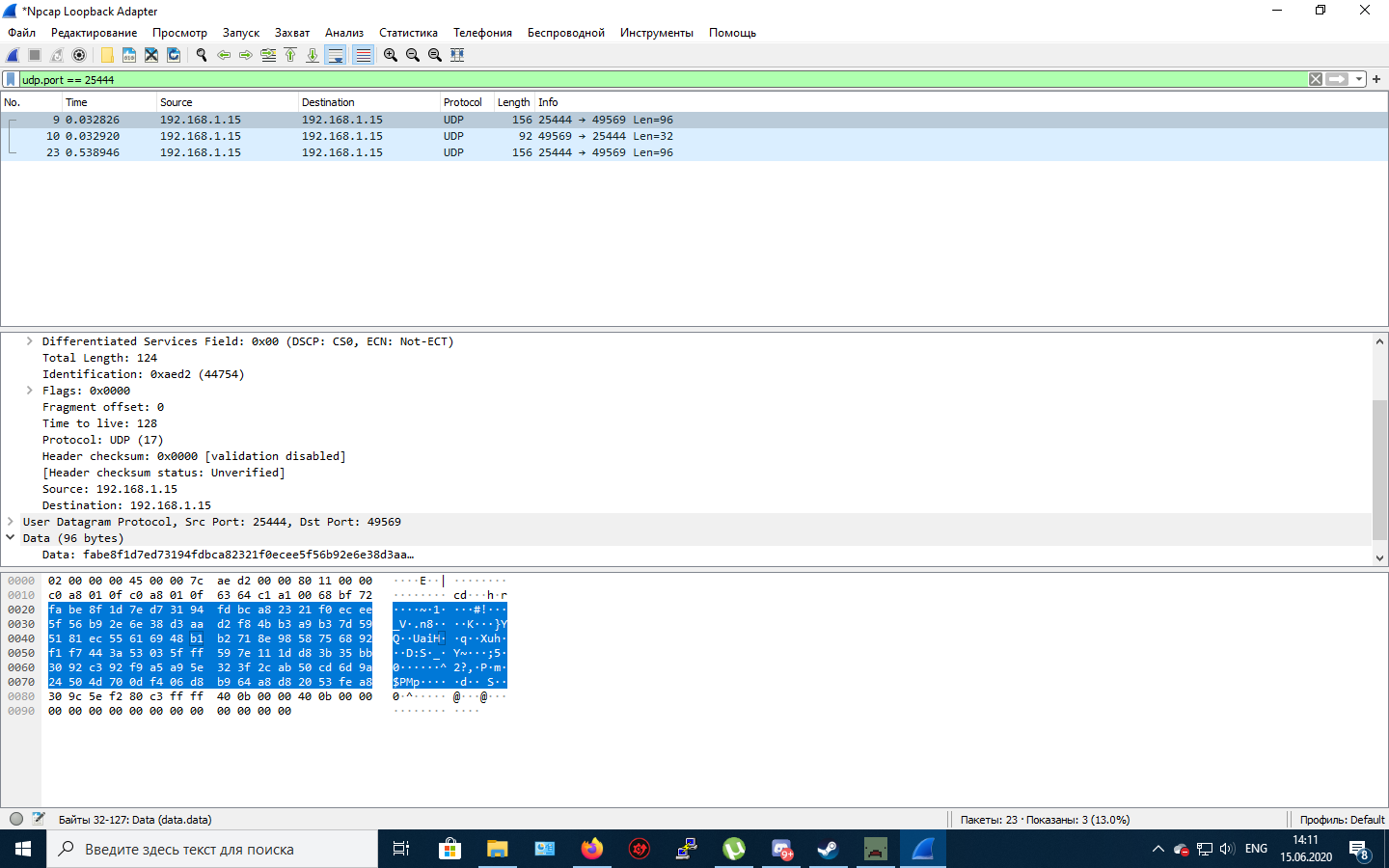Expand the Flags: 0x0000 field
1389x868 pixels.
30,391
